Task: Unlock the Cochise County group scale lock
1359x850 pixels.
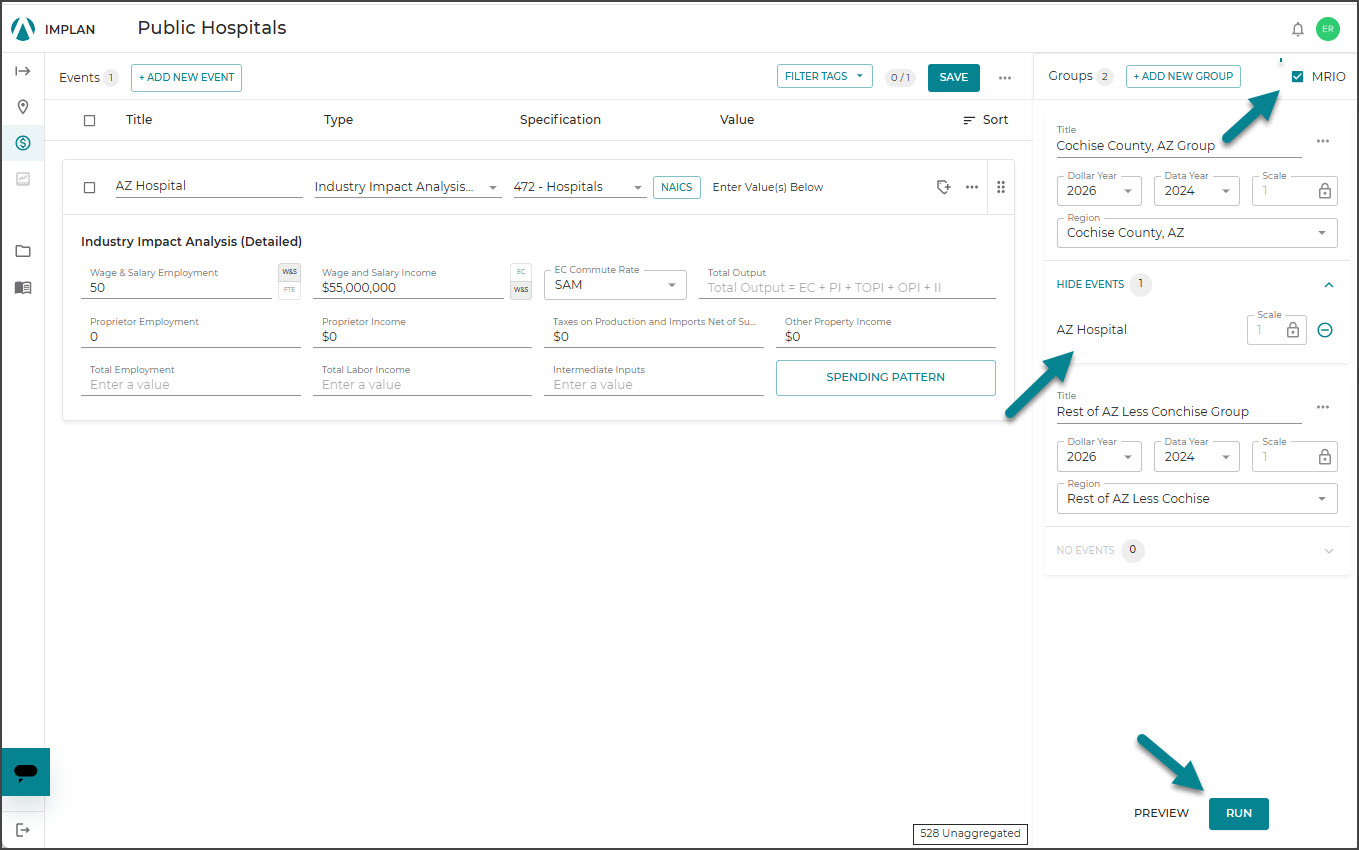Action: (x=1325, y=190)
